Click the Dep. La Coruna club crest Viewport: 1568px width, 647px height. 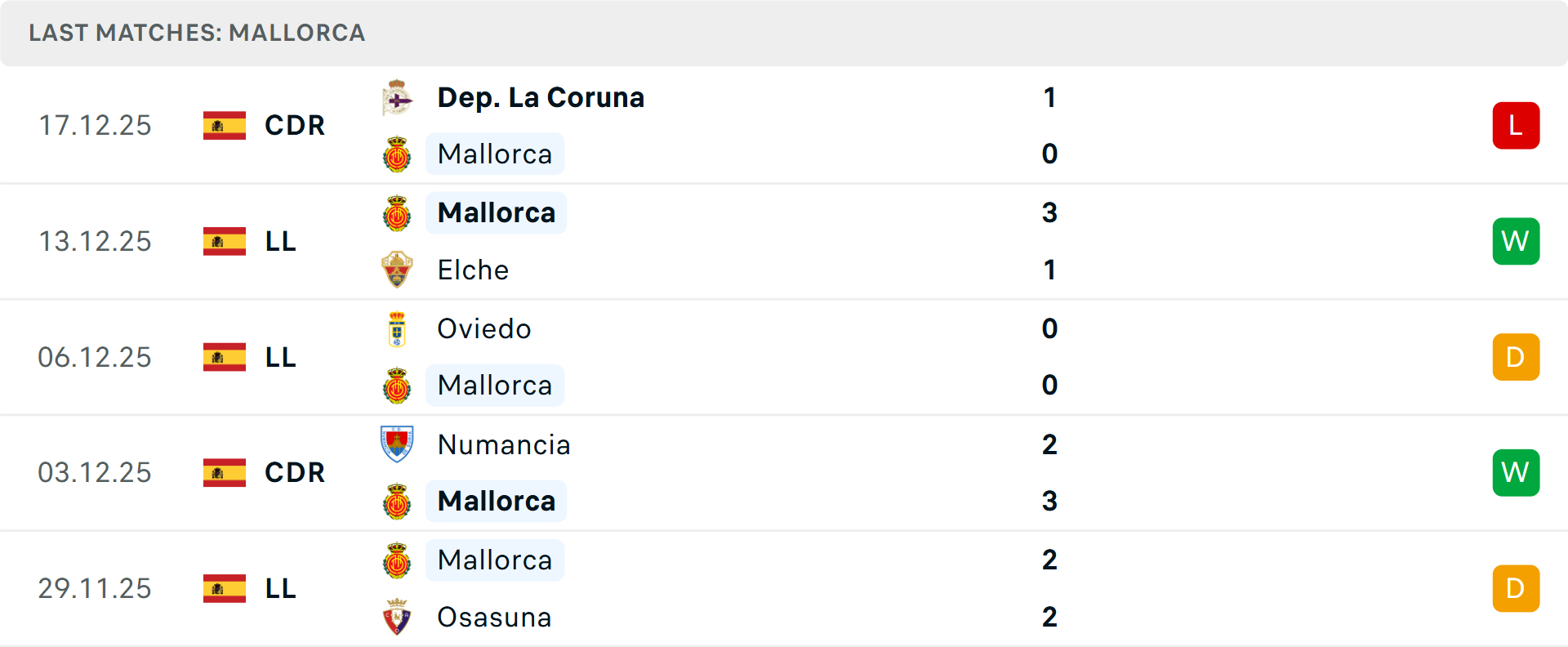tap(397, 98)
